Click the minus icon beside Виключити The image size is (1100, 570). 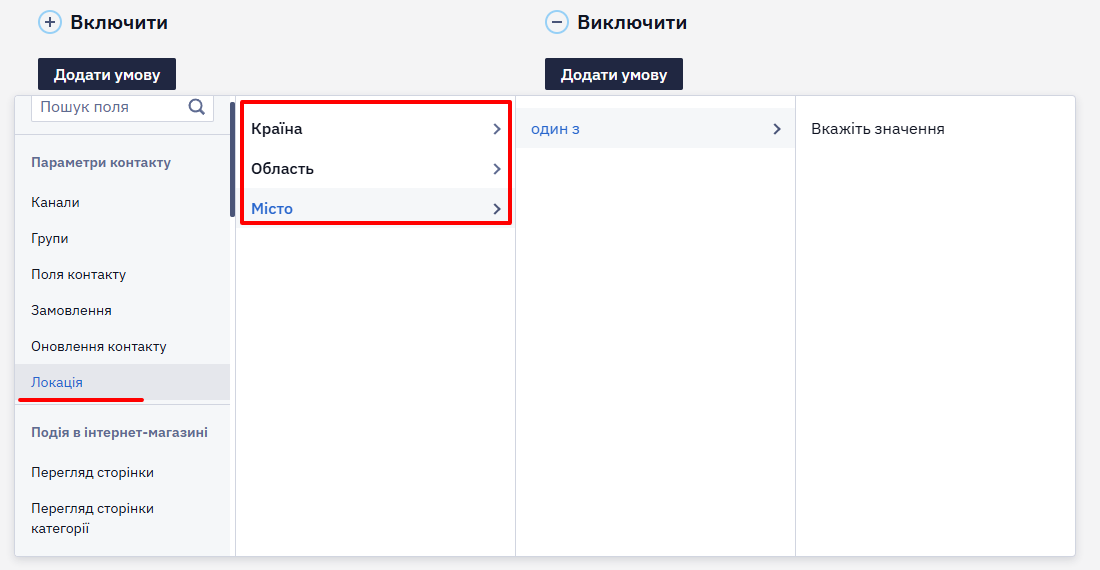[557, 22]
